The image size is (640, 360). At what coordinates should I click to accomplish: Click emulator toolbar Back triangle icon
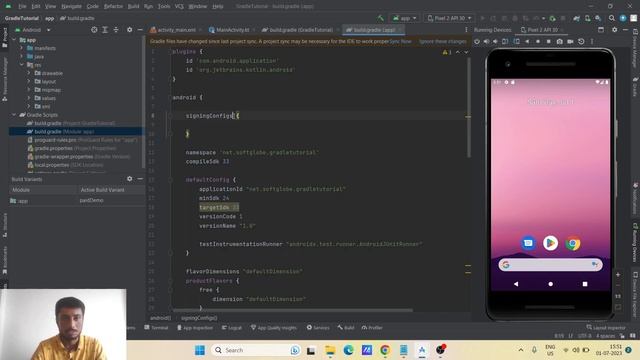(x=527, y=41)
